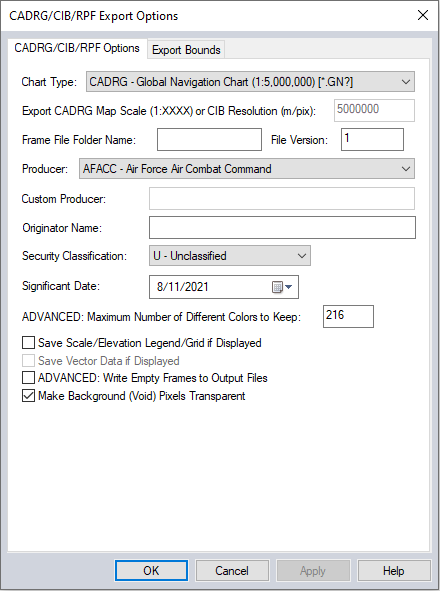This screenshot has height=591, width=440.
Task: Open the Producer dropdown list
Action: pos(247,168)
